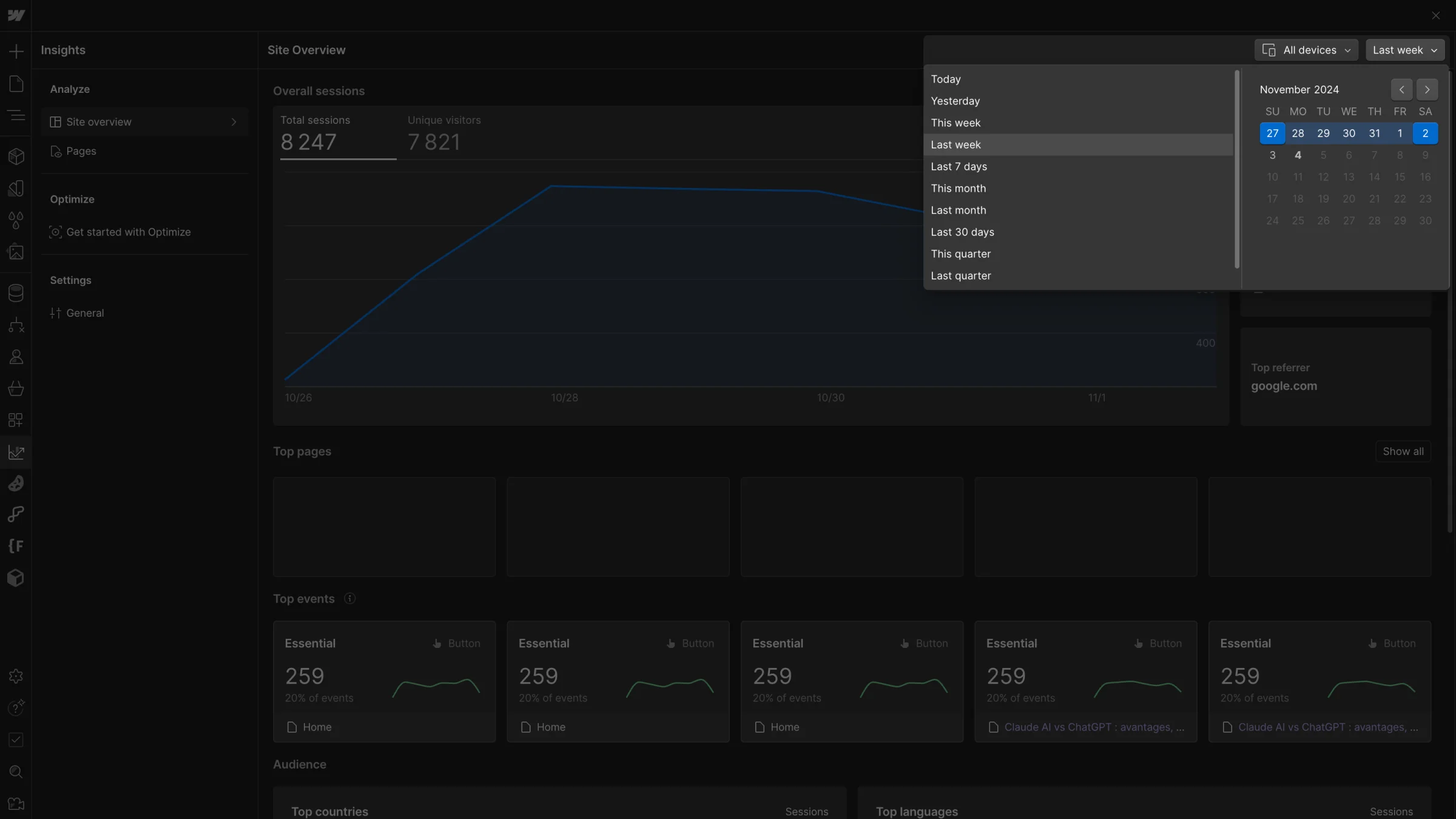Open Site overview in the Analyze section
The width and height of the screenshot is (1456, 819).
click(145, 122)
